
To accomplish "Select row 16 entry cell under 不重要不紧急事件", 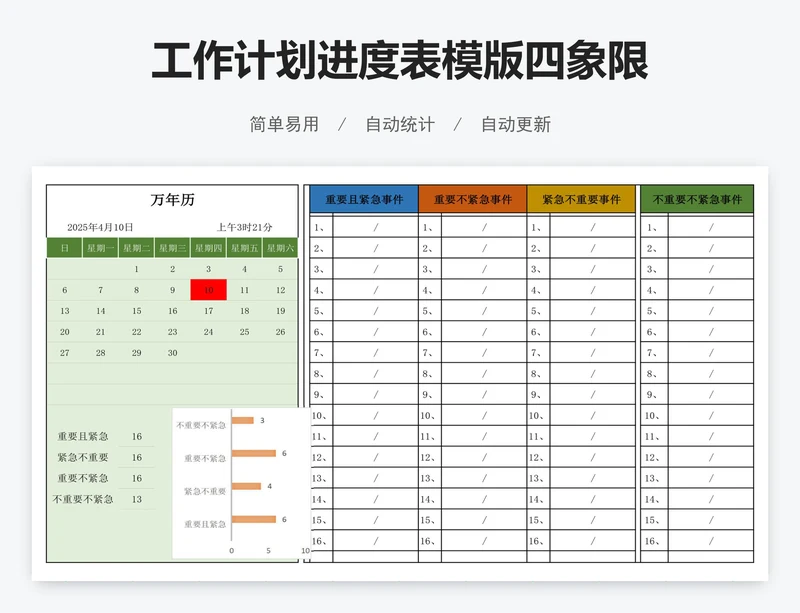I will pyautogui.click(x=711, y=541).
